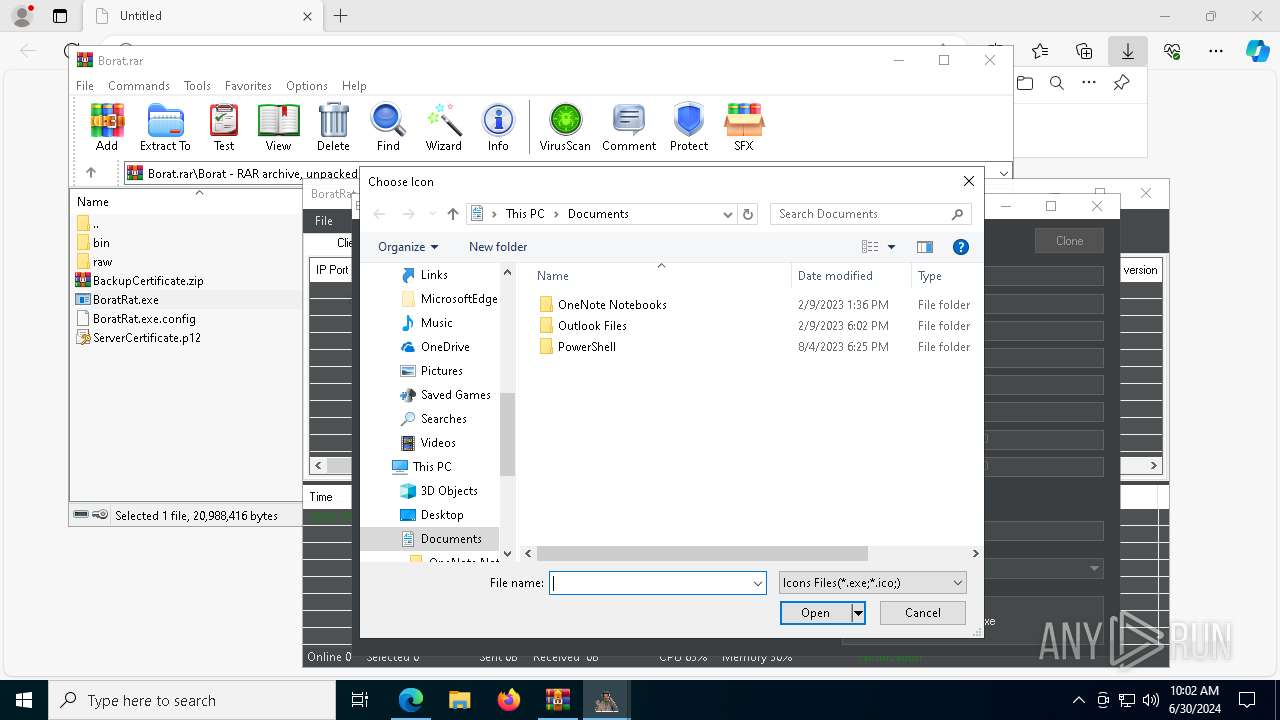Open Firefox from the taskbar

[509, 700]
